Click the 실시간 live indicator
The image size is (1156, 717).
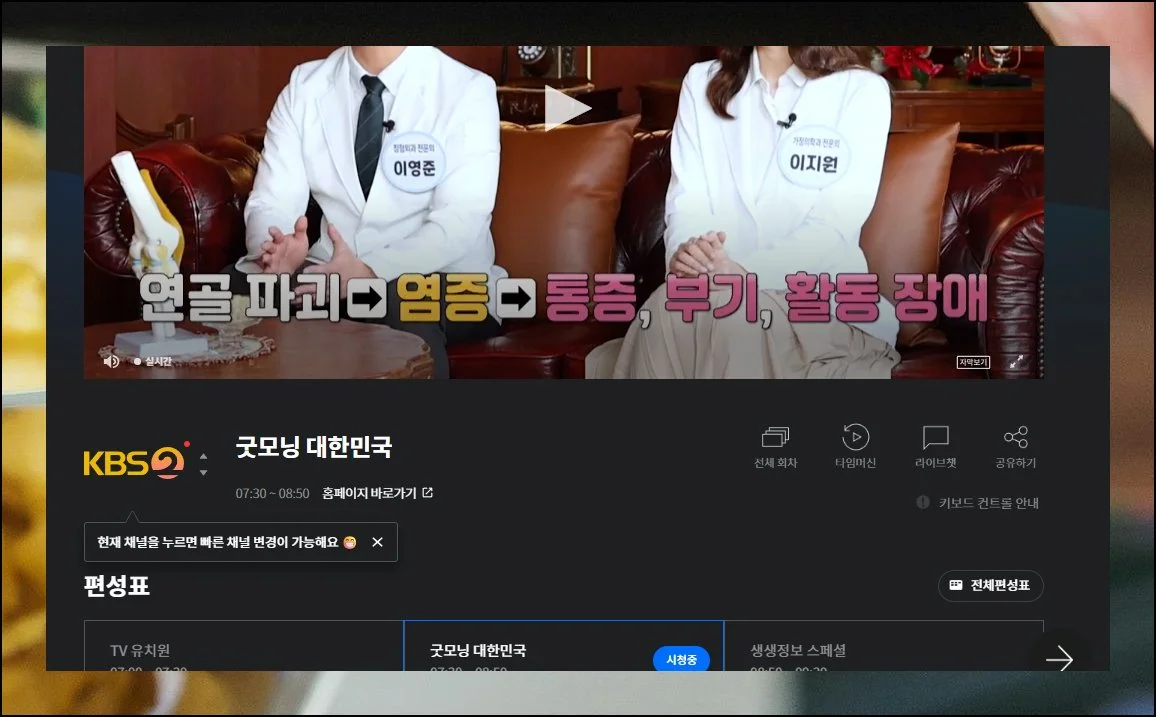pos(154,361)
